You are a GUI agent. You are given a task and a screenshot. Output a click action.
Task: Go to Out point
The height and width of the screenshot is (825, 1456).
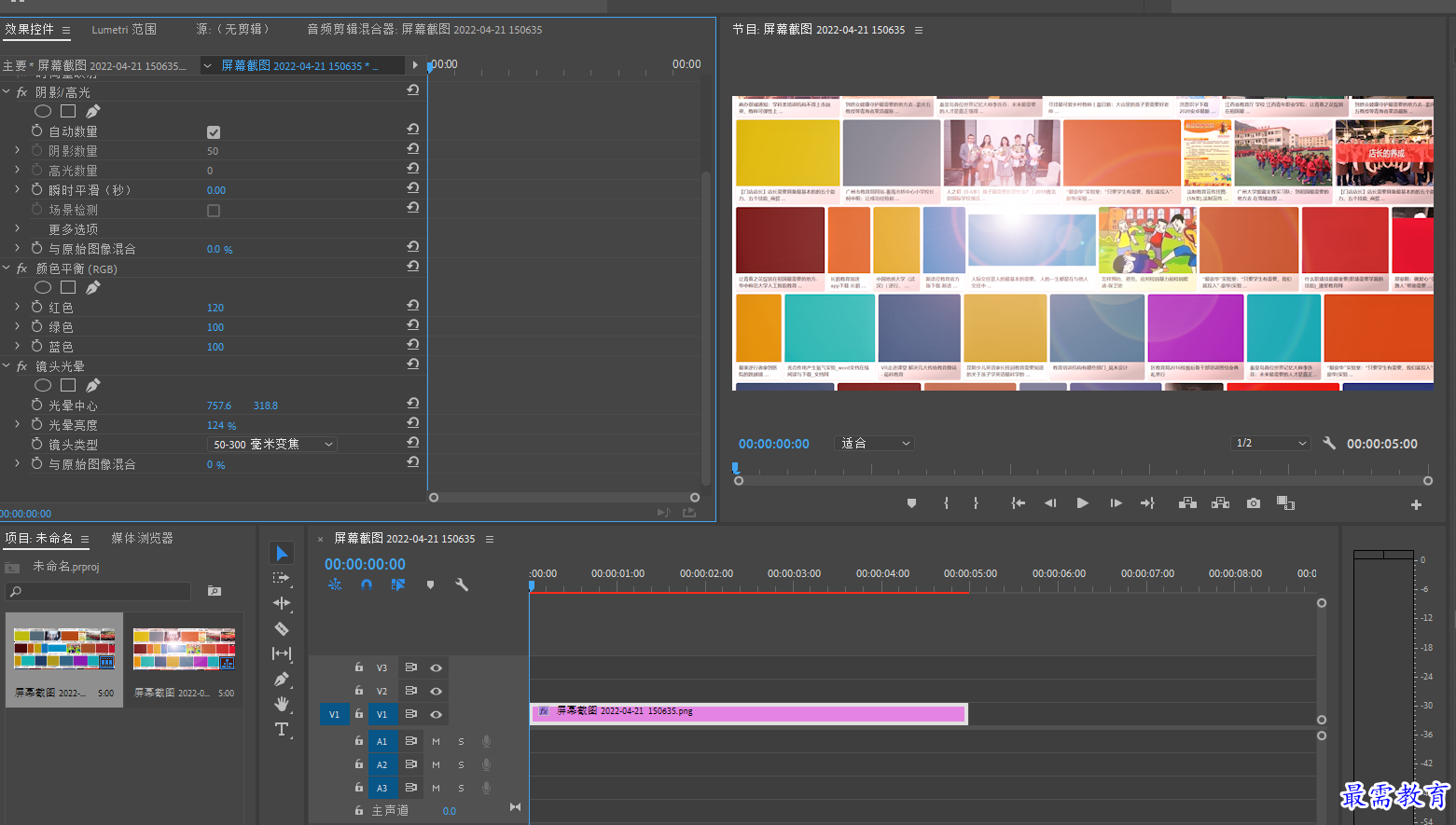1147,503
